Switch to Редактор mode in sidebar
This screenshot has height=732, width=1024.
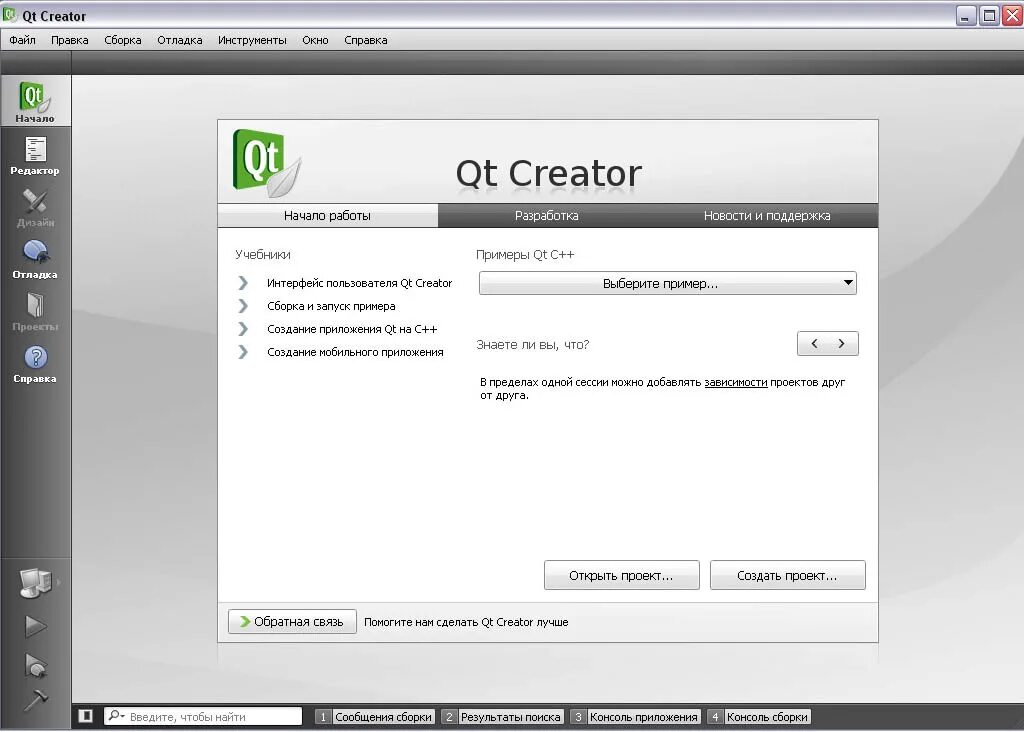point(35,155)
